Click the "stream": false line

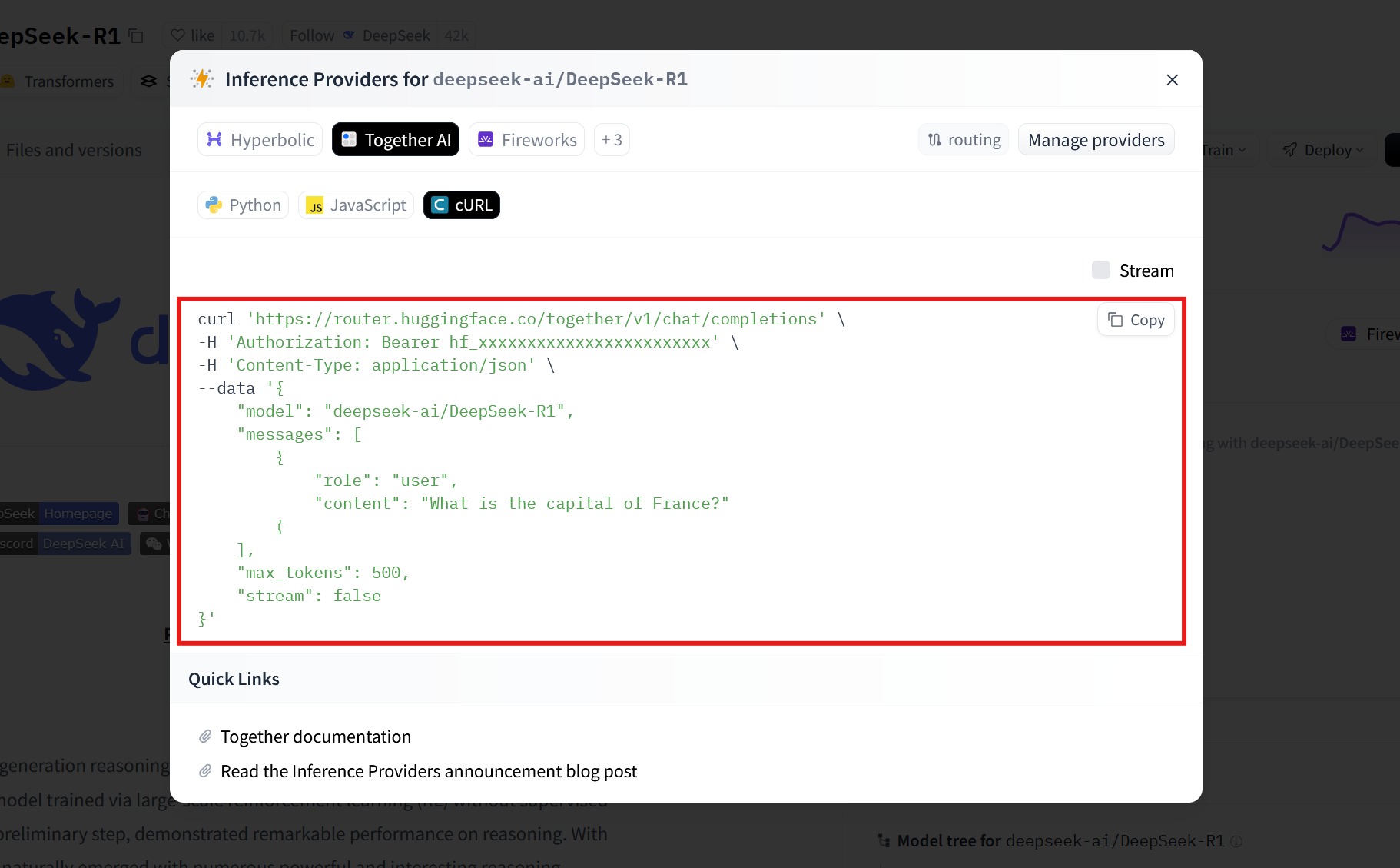[x=309, y=596]
